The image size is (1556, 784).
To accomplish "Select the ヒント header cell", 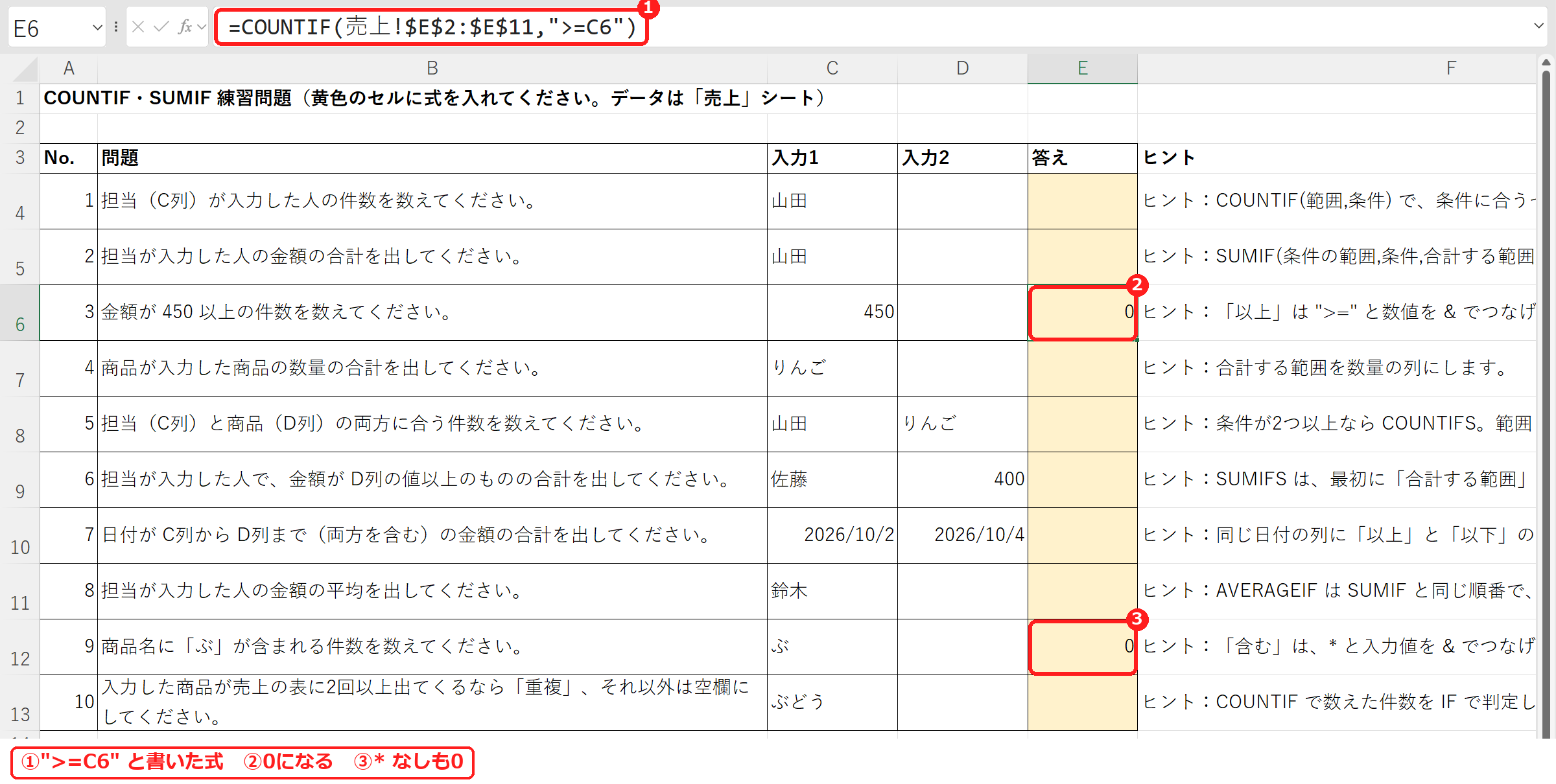I will pos(1337,158).
